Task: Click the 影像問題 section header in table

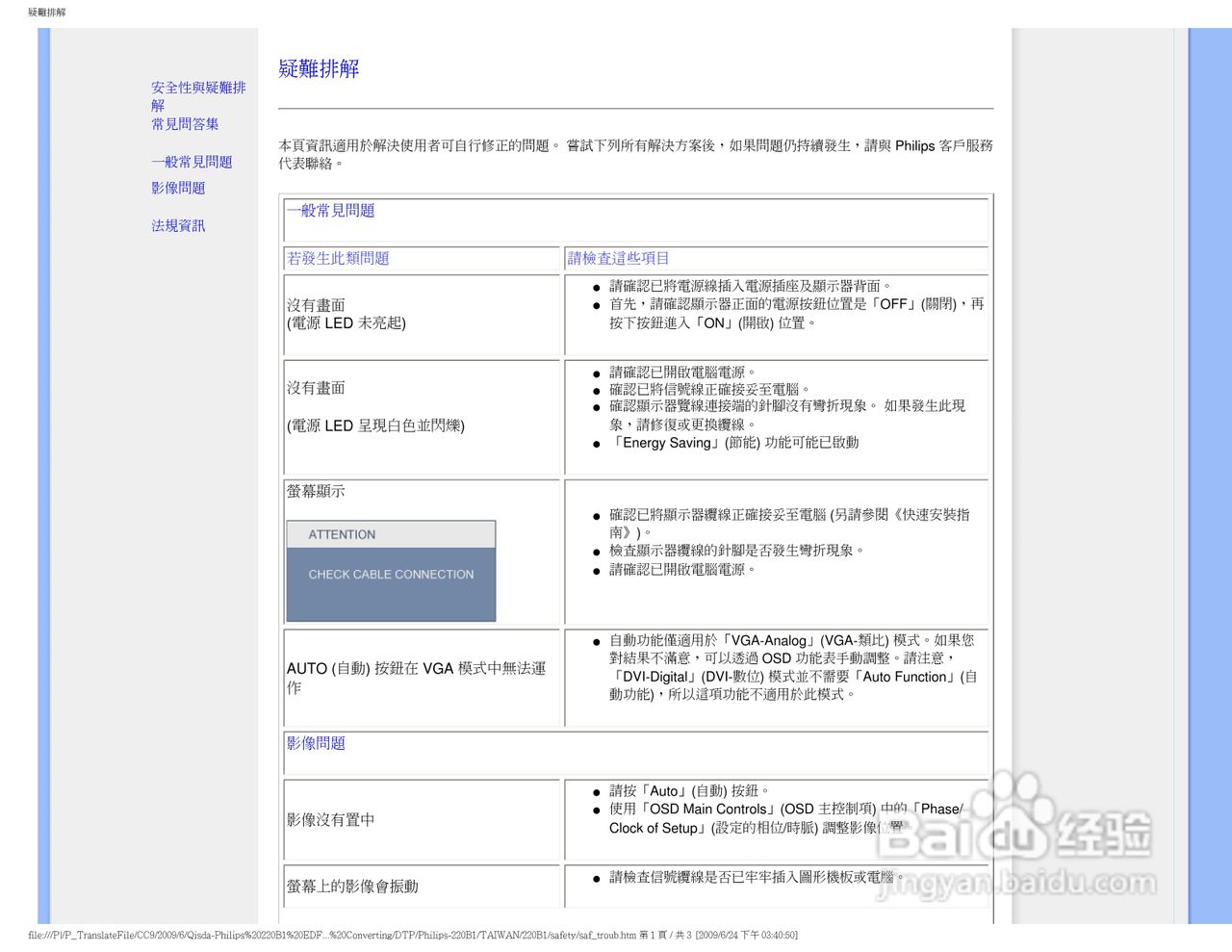Action: pos(316,743)
